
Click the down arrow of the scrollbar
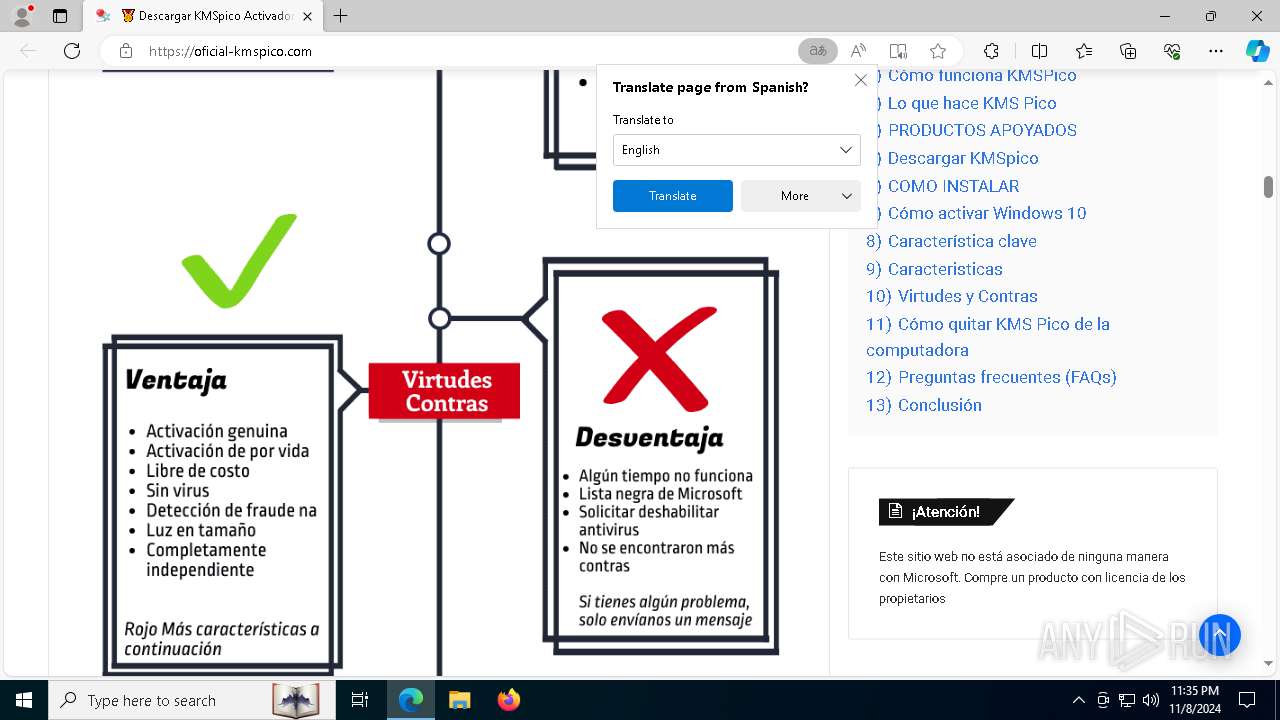[x=1268, y=663]
